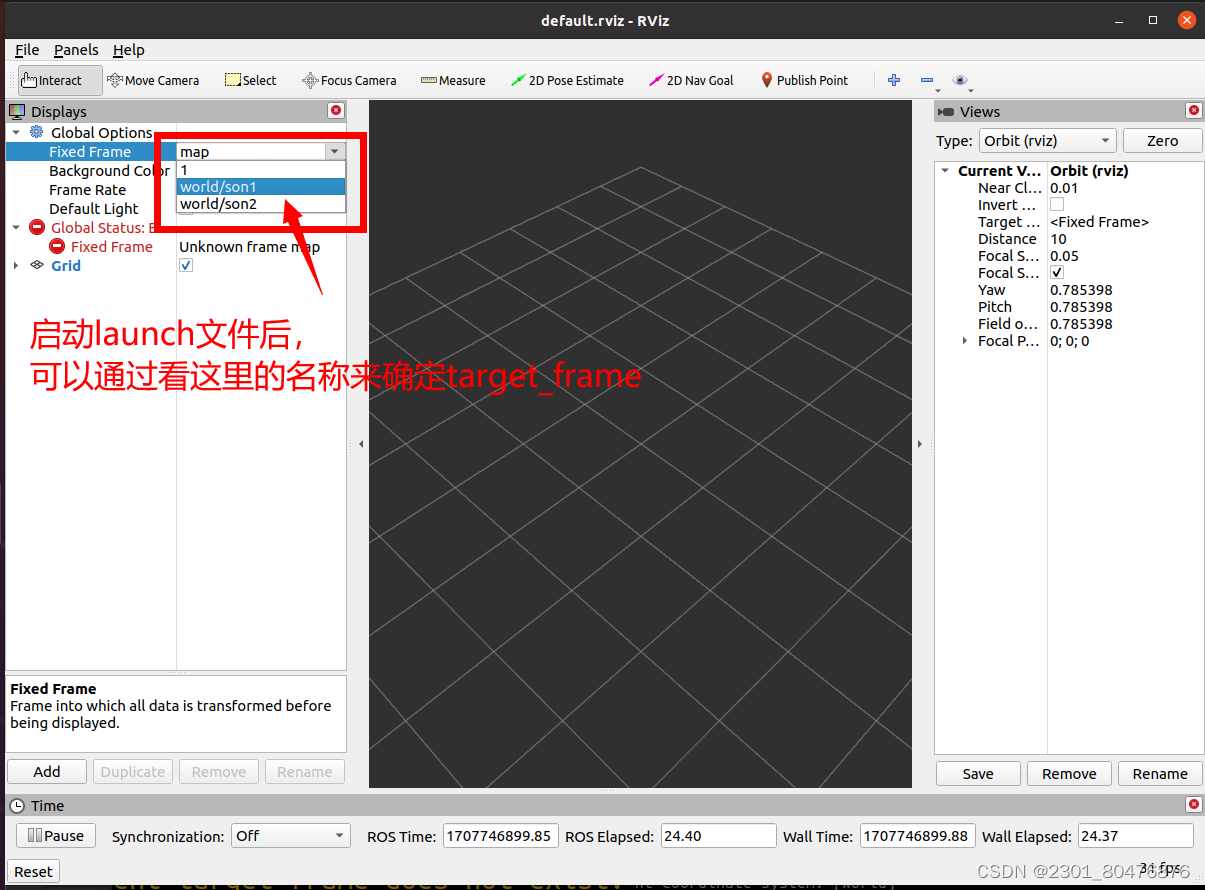Select the Publish Point tool
Screen dimensions: 1205x890
click(804, 80)
